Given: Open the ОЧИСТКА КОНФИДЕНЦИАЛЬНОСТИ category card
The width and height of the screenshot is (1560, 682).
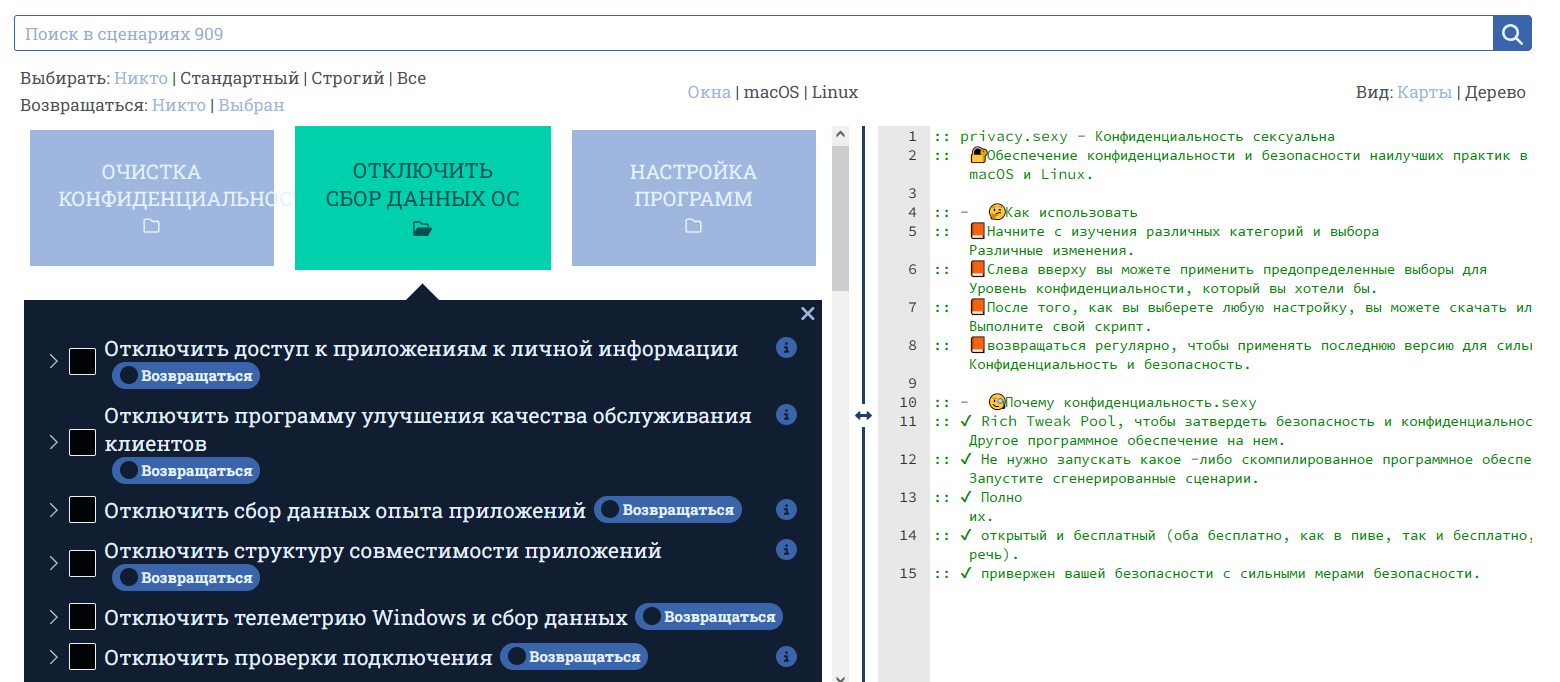Looking at the screenshot, I should [x=152, y=198].
